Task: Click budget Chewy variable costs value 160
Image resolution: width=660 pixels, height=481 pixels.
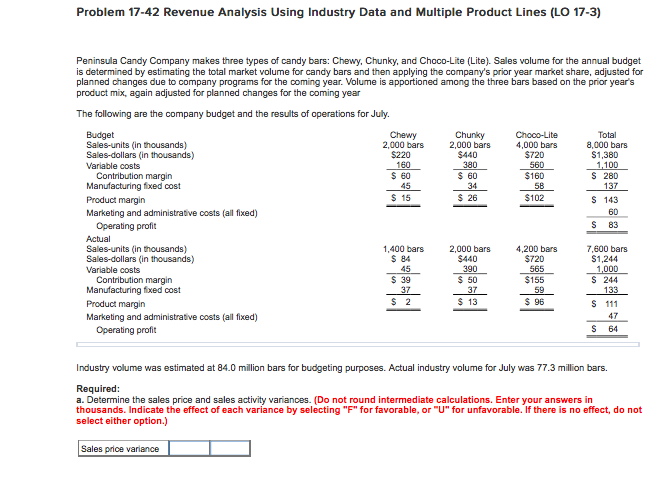Action: [403, 165]
